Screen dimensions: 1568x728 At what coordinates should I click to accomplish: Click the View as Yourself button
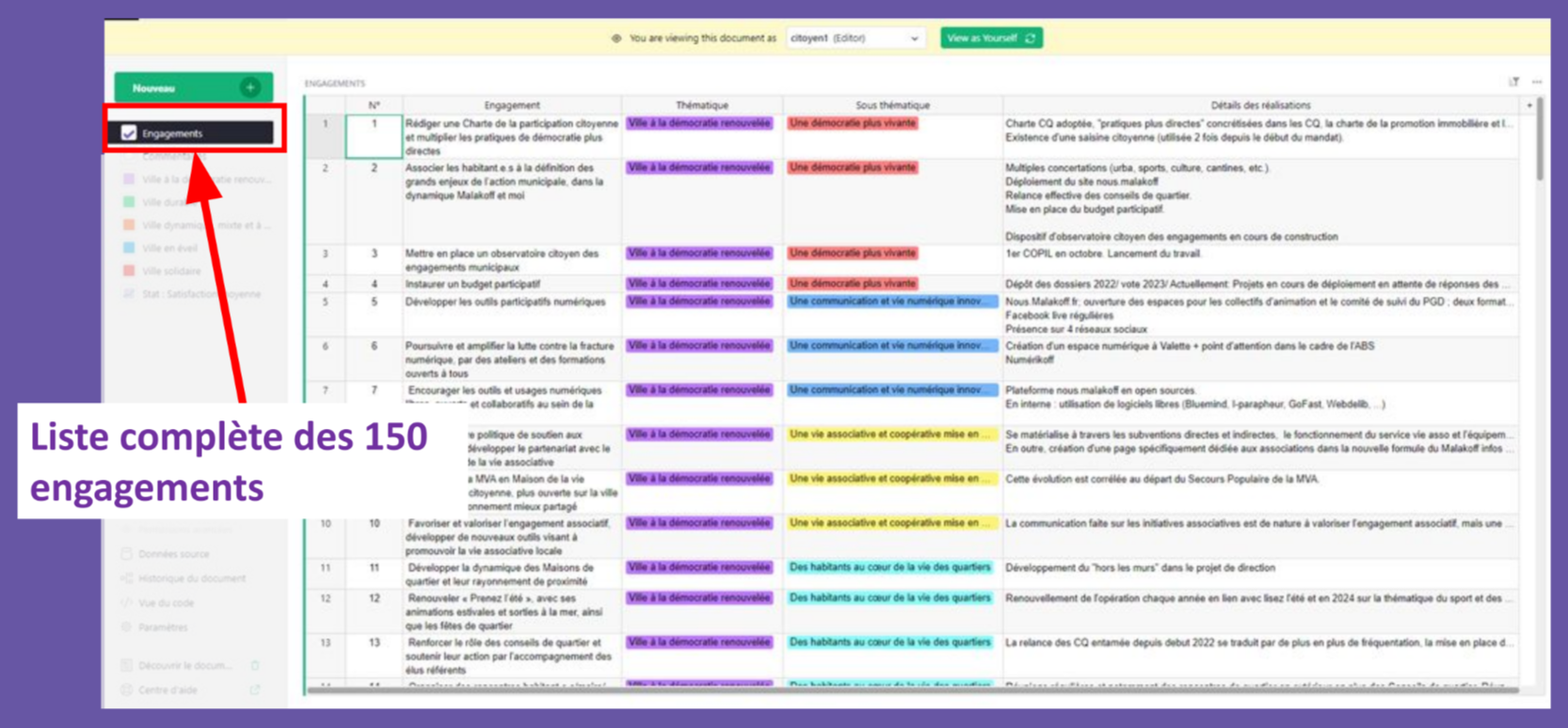tap(991, 39)
